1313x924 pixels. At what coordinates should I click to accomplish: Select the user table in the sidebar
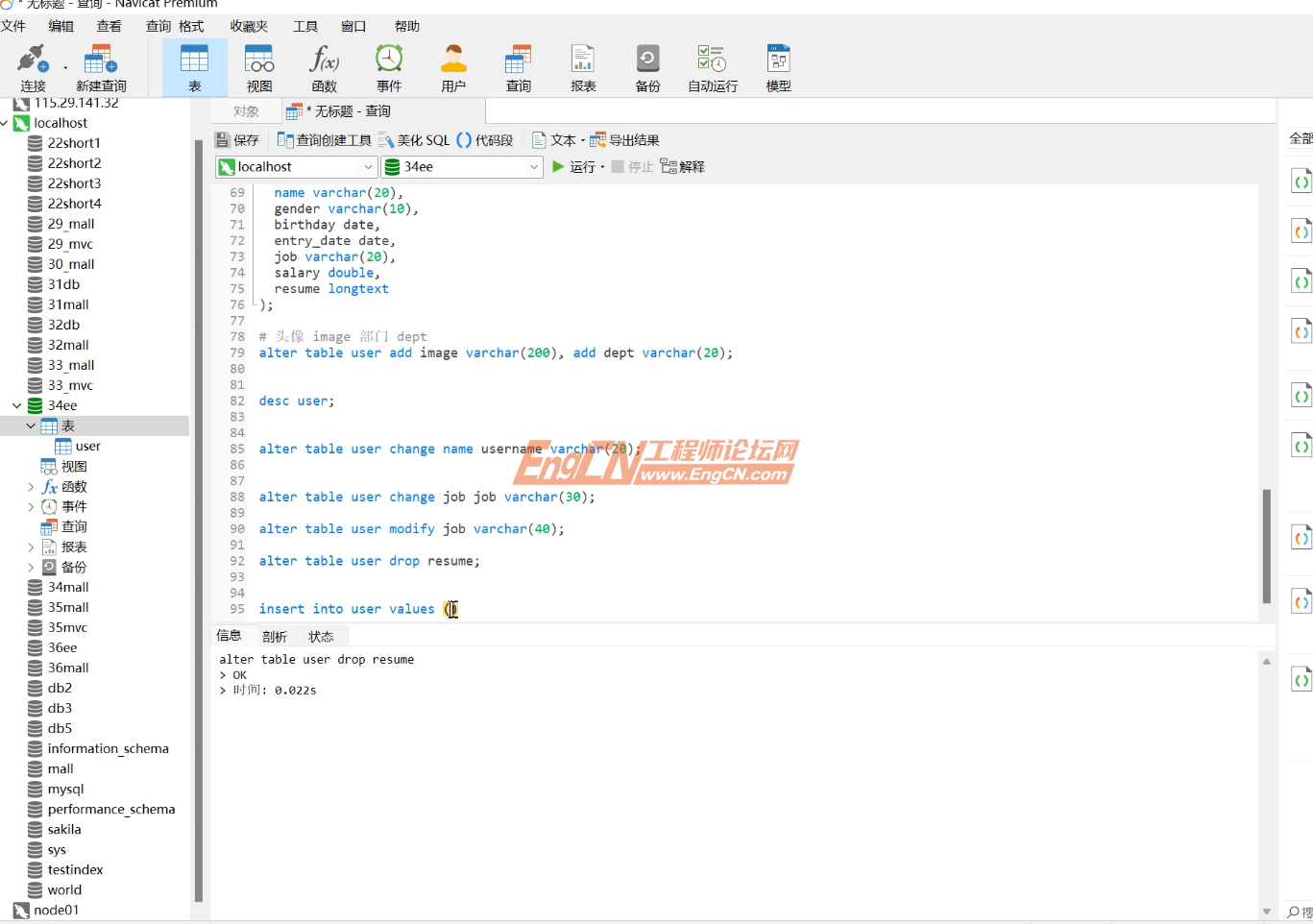(85, 446)
